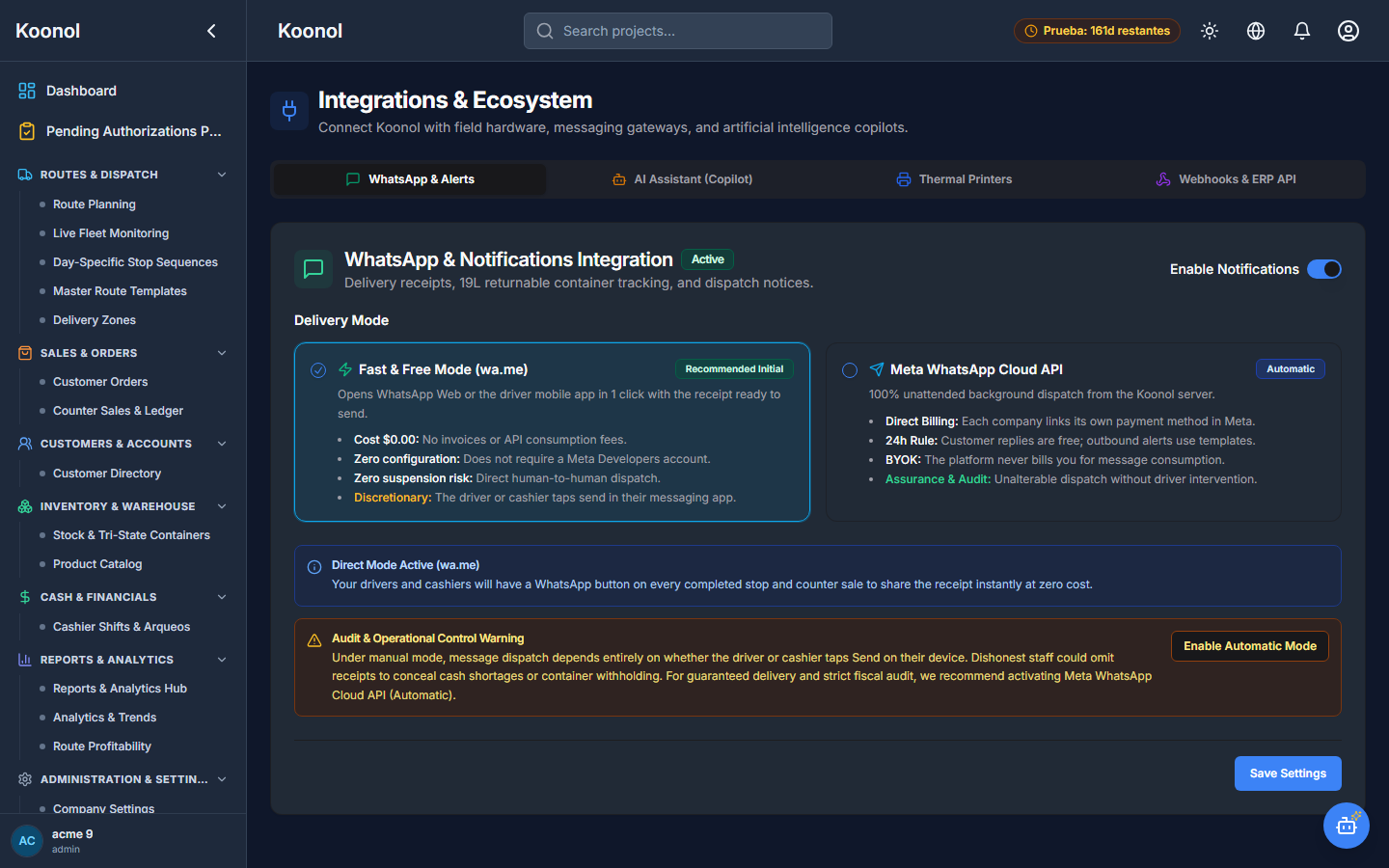Collapse the sidebar with the chevron arrow
The width and height of the screenshot is (1389, 868).
211,31
